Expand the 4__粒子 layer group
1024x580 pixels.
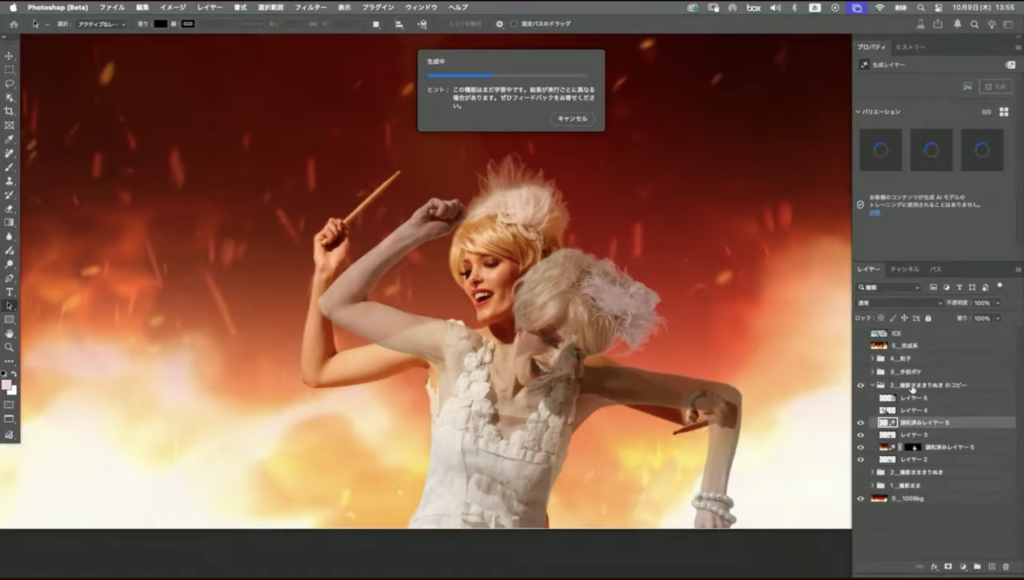click(x=872, y=358)
